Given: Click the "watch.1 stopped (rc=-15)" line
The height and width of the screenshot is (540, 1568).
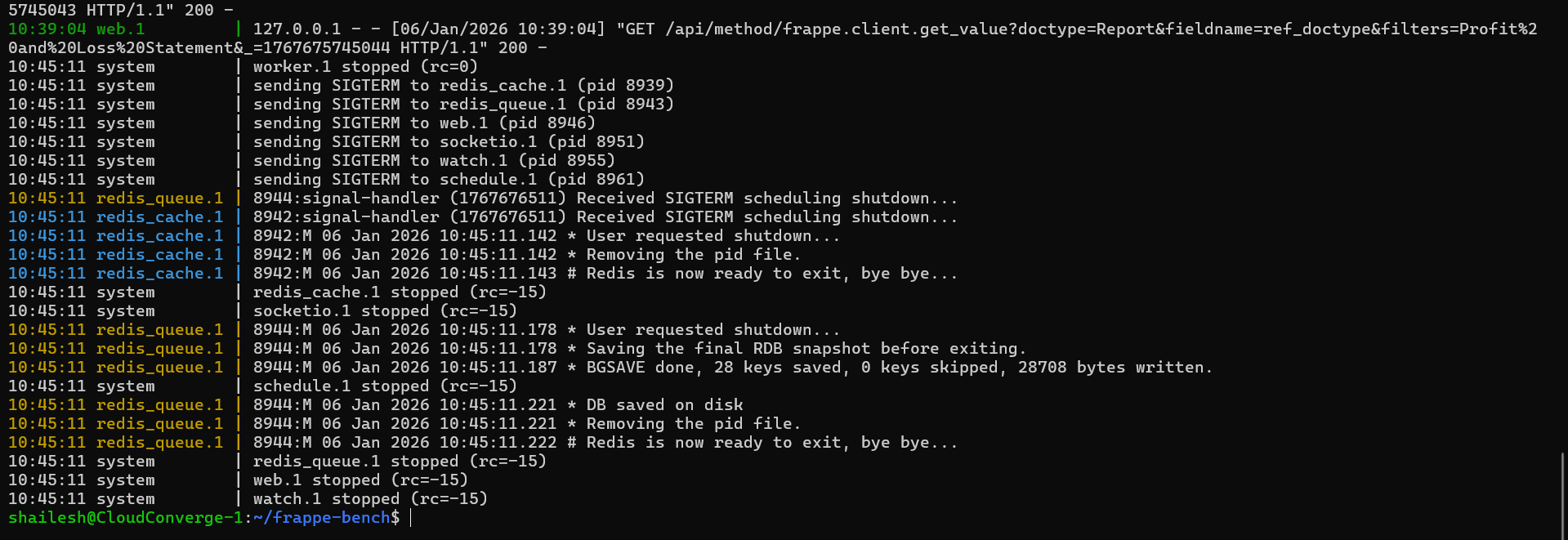Looking at the screenshot, I should pos(370,499).
